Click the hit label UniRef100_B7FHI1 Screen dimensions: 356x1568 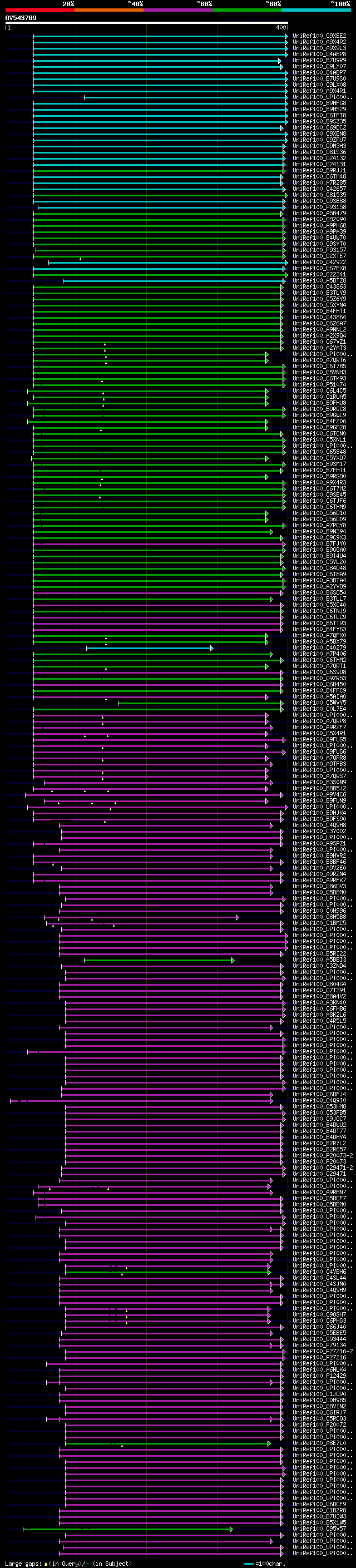[x=319, y=471]
